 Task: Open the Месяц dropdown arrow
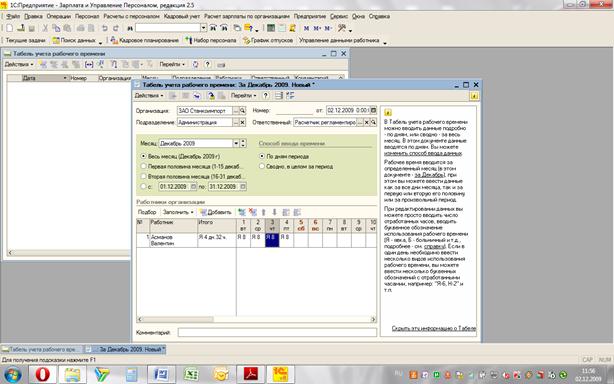236,144
